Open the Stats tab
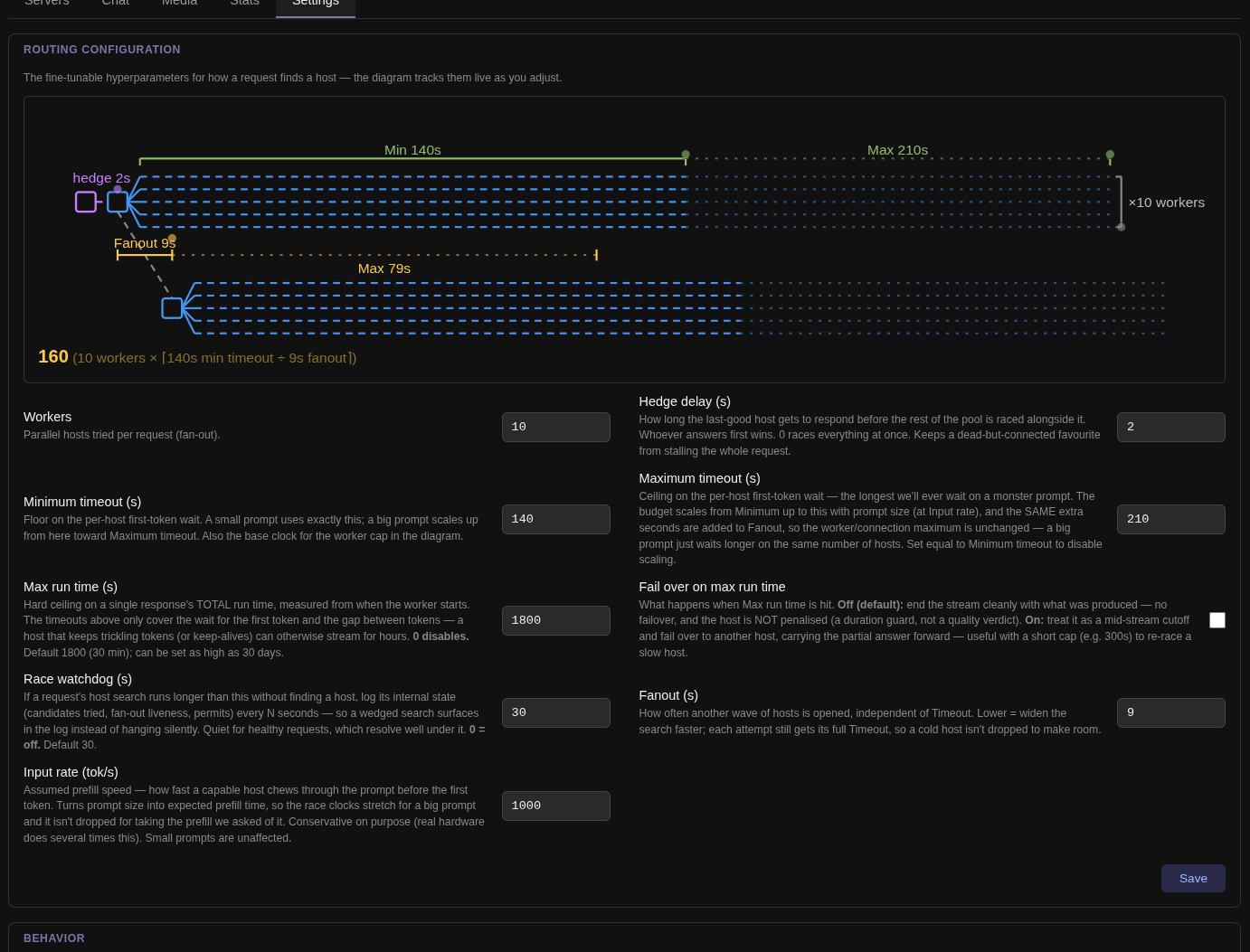Image resolution: width=1250 pixels, height=952 pixels. point(244,3)
